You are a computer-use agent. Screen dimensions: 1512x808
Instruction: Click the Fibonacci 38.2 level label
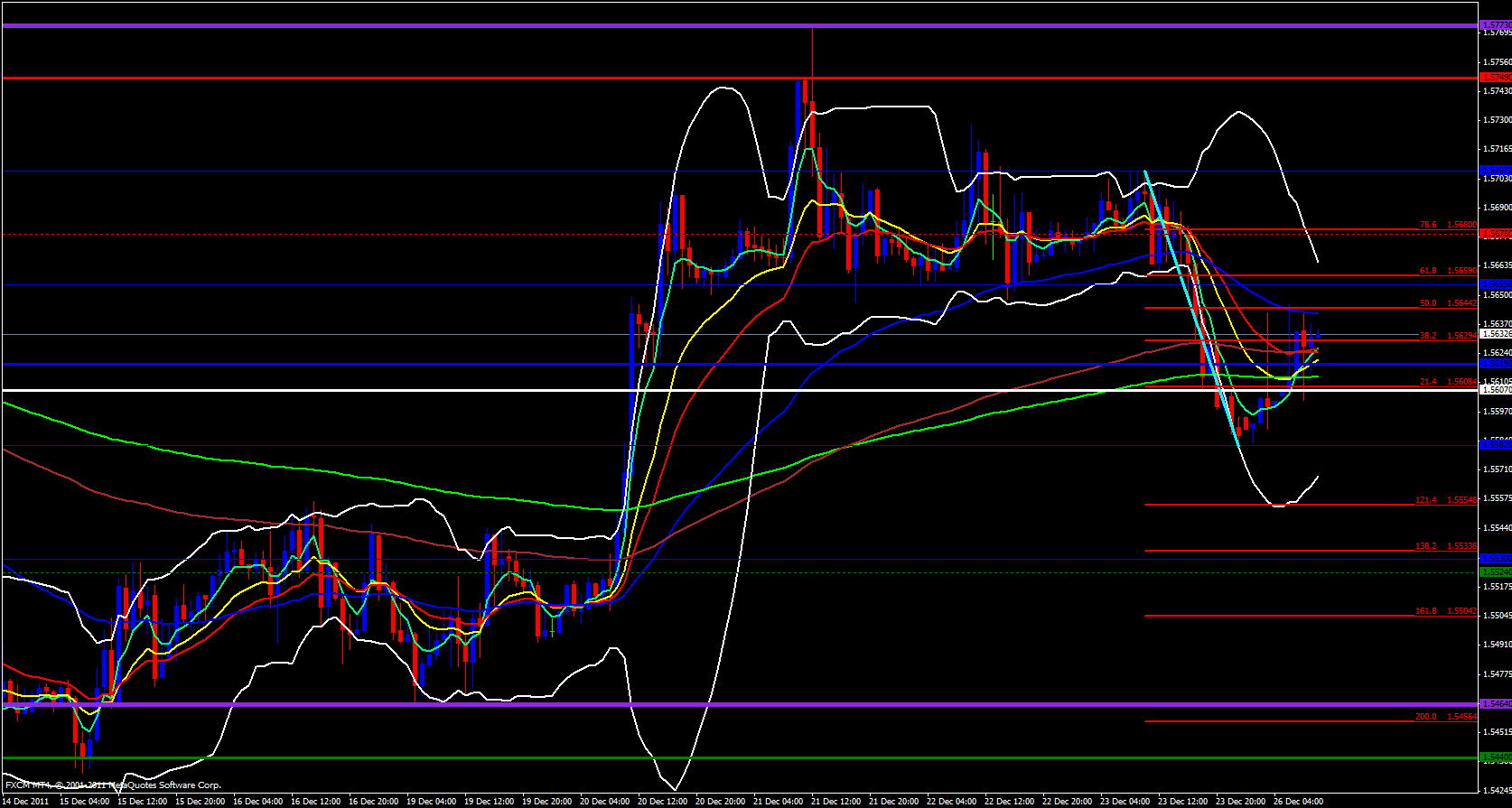click(x=1448, y=336)
